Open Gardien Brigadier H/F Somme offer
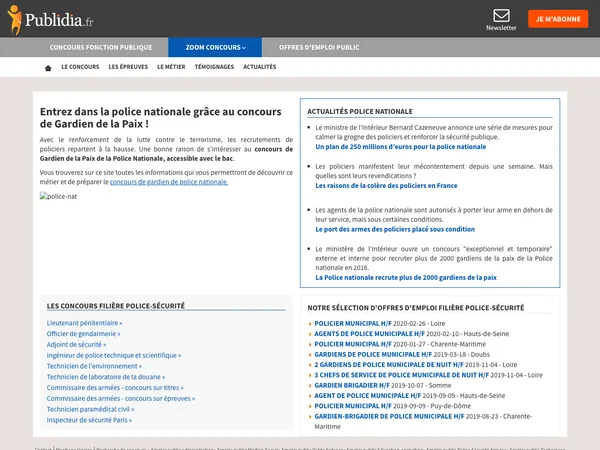600x450 pixels. pyautogui.click(x=352, y=385)
